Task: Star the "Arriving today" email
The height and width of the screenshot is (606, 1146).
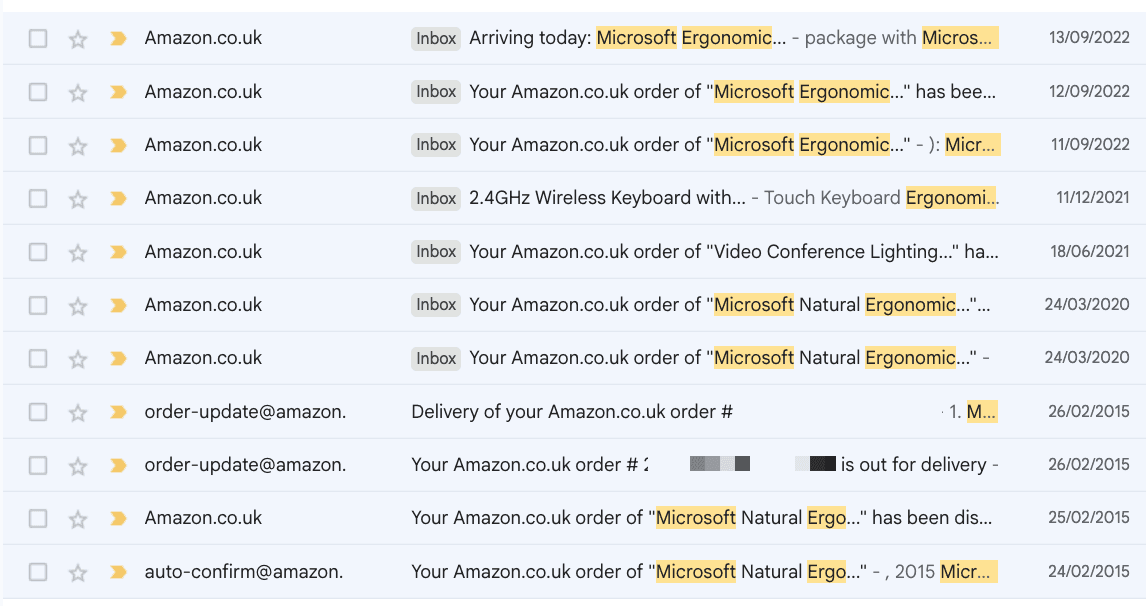Action: (77, 37)
